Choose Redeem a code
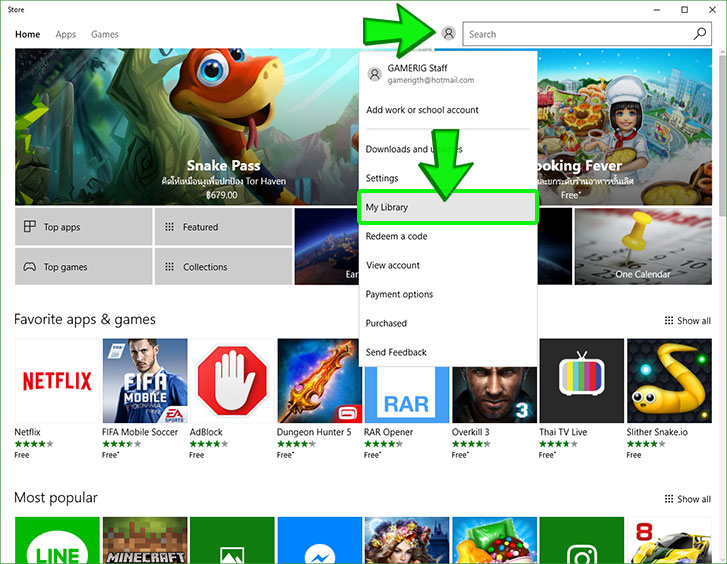Viewport: 727px width, 564px height. (x=448, y=236)
